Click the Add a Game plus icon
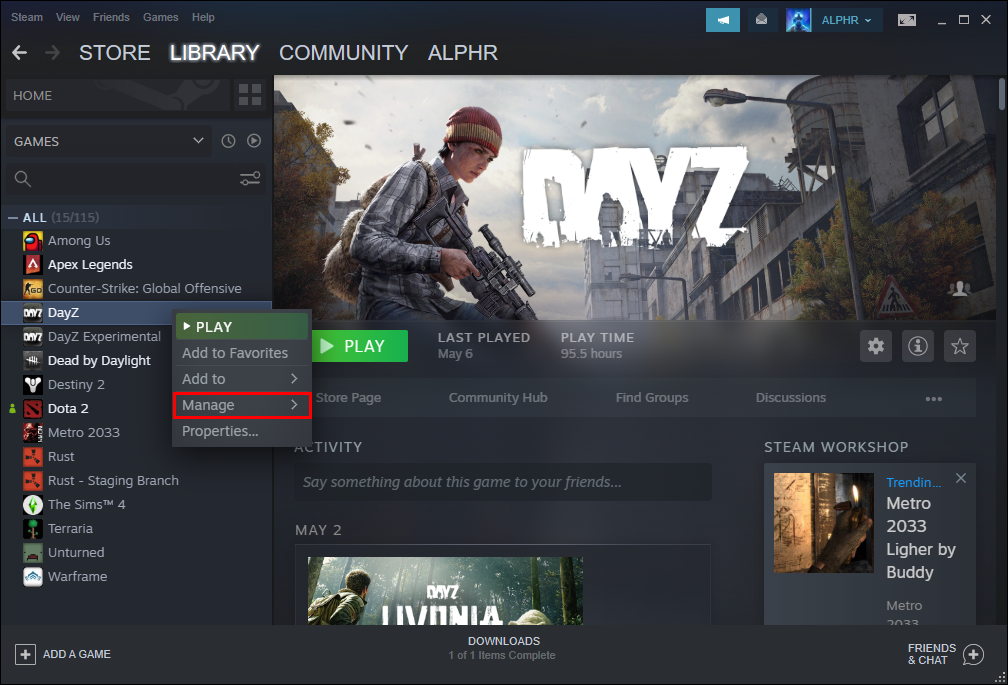1008x685 pixels. click(x=25, y=655)
